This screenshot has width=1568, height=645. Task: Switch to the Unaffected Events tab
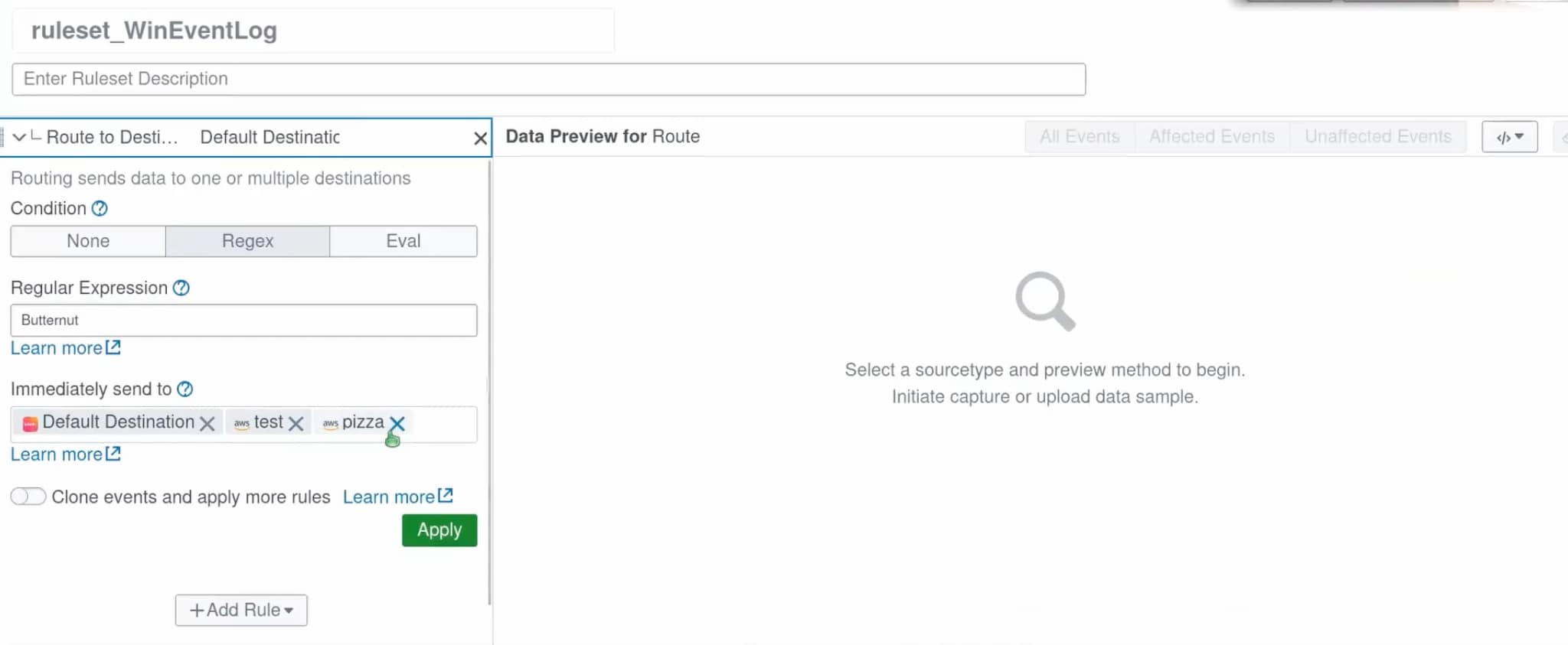click(x=1378, y=137)
